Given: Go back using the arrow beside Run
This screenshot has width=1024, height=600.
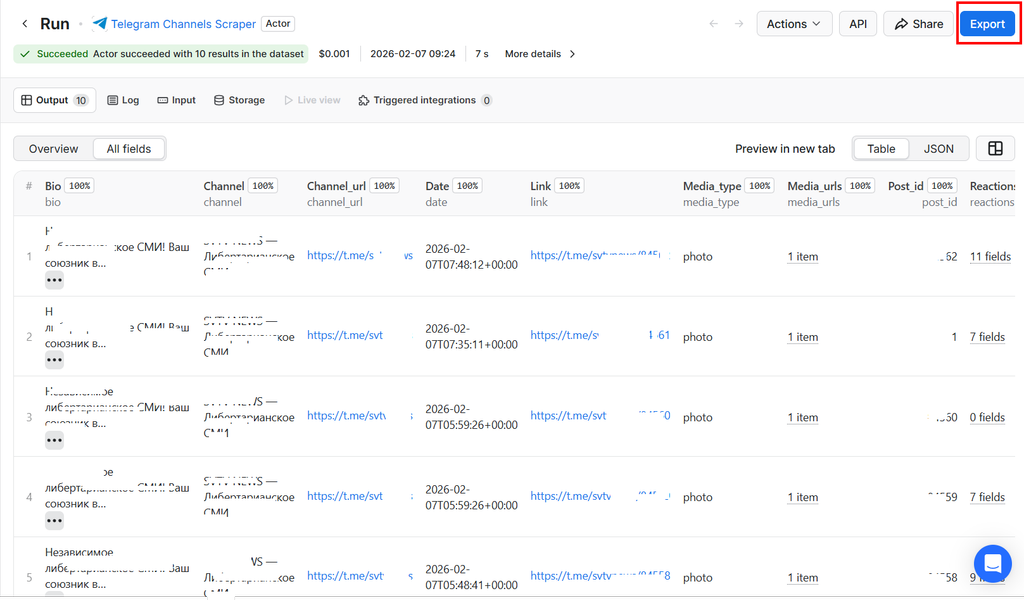Looking at the screenshot, I should (x=25, y=24).
